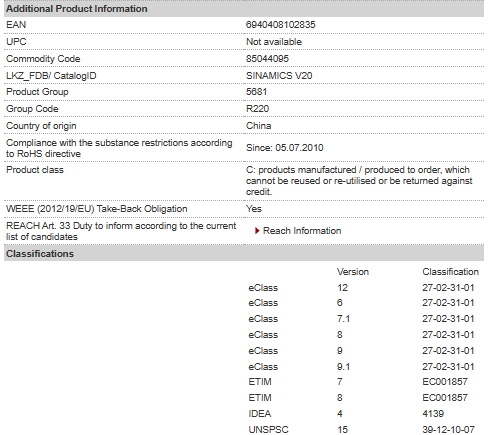Click the Commodity Code label
Image resolution: width=493 pixels, height=435 pixels.
pyautogui.click(x=43, y=59)
